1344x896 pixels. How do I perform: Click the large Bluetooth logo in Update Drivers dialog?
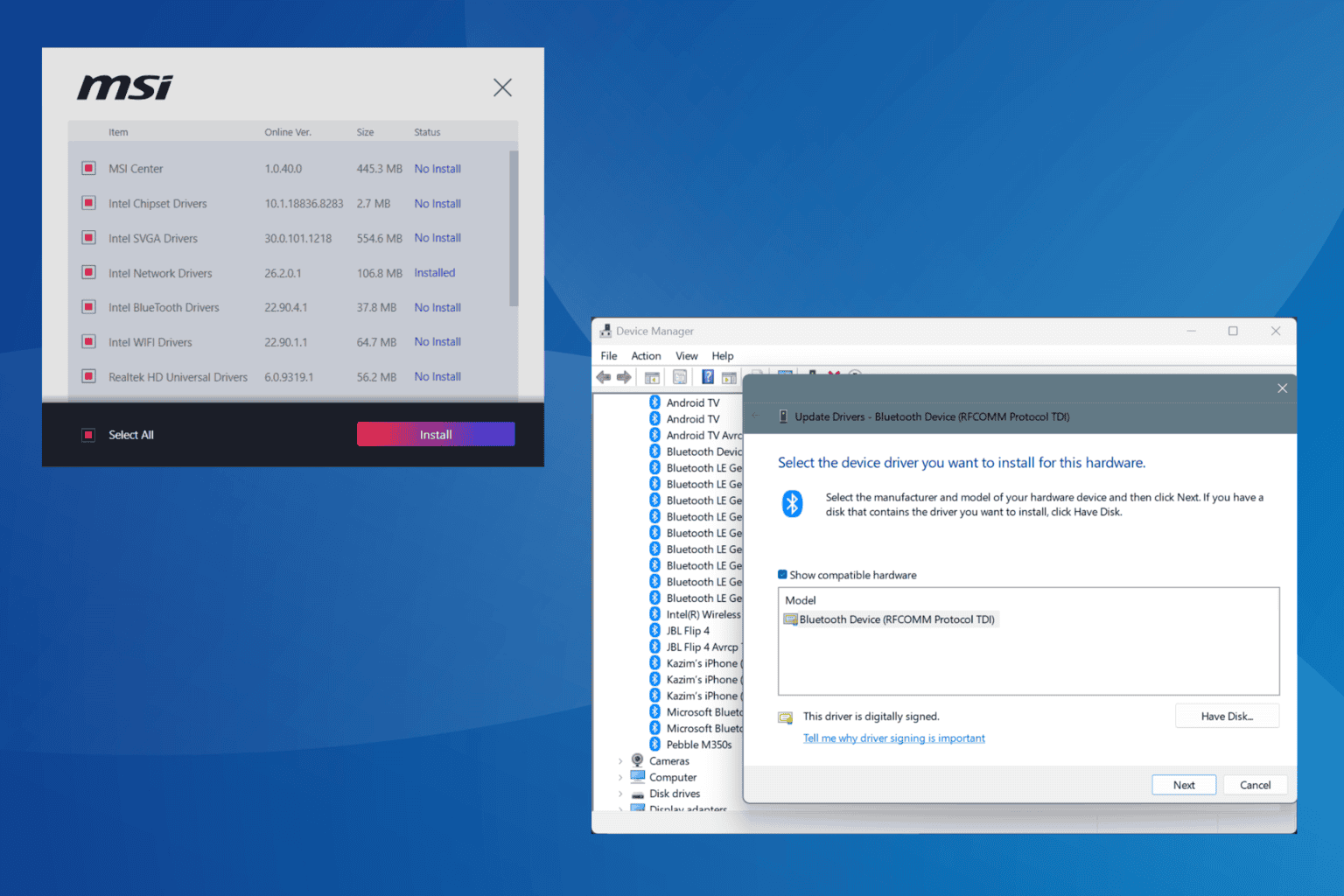(x=792, y=503)
